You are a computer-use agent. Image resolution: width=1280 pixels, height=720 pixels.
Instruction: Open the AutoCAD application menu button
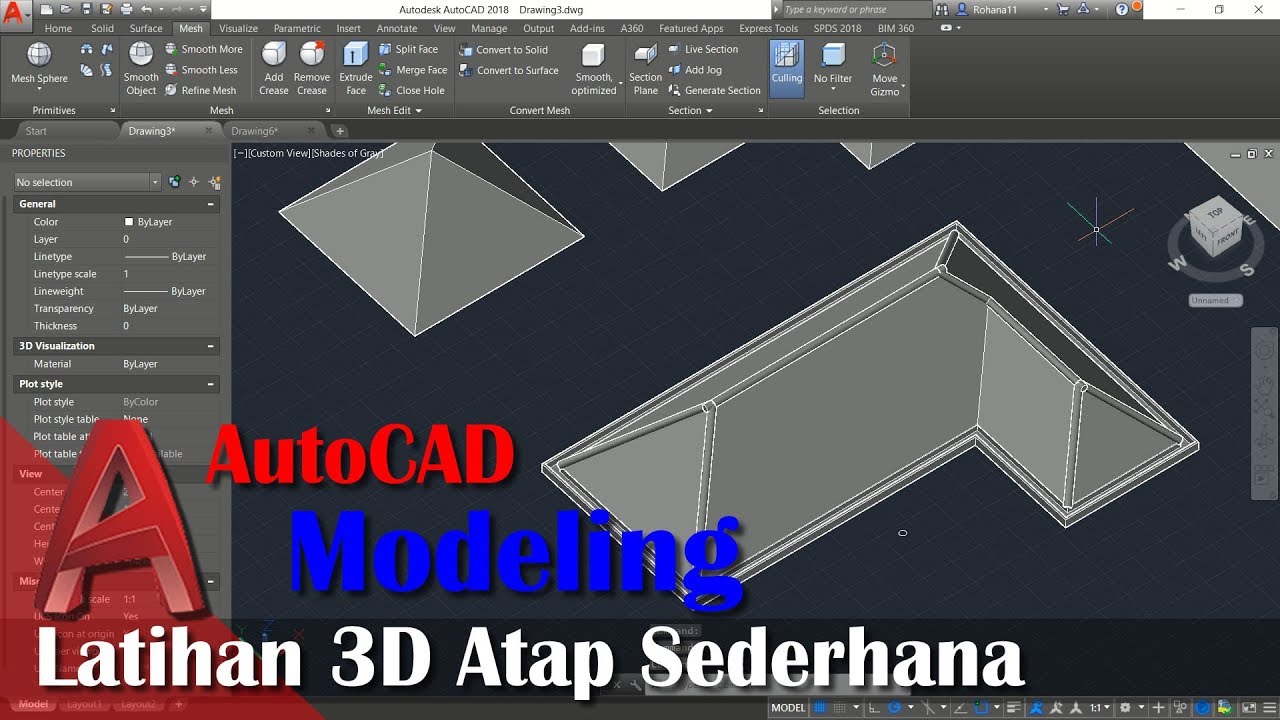(x=16, y=14)
